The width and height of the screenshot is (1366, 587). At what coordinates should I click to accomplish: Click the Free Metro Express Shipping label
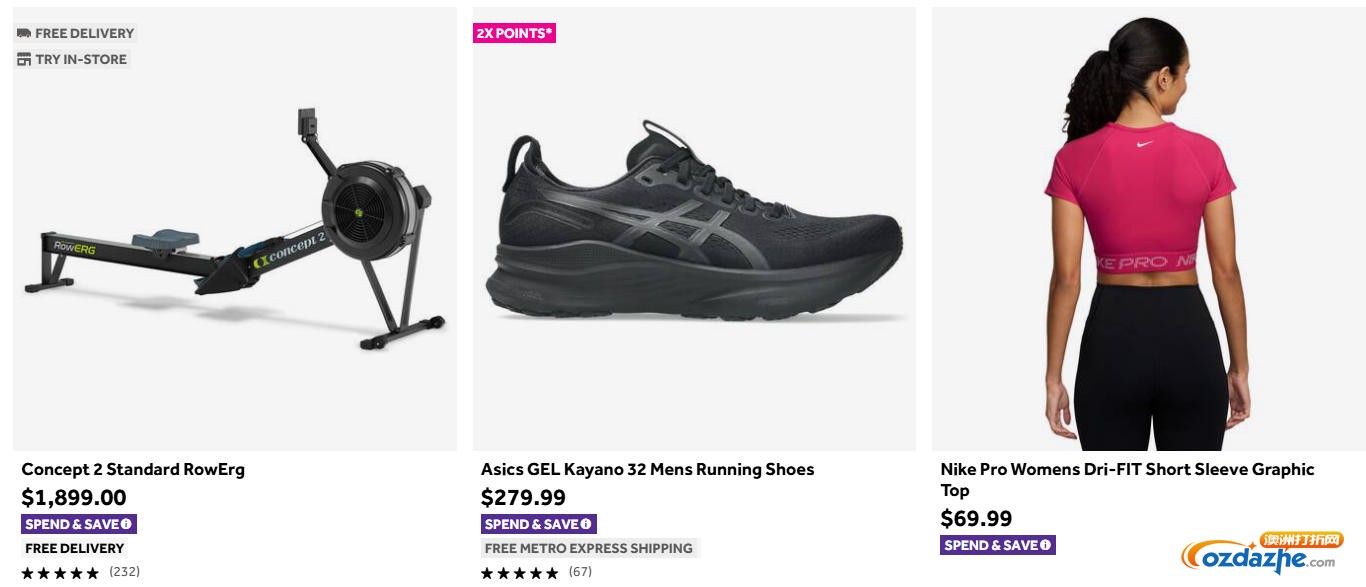[x=589, y=548]
